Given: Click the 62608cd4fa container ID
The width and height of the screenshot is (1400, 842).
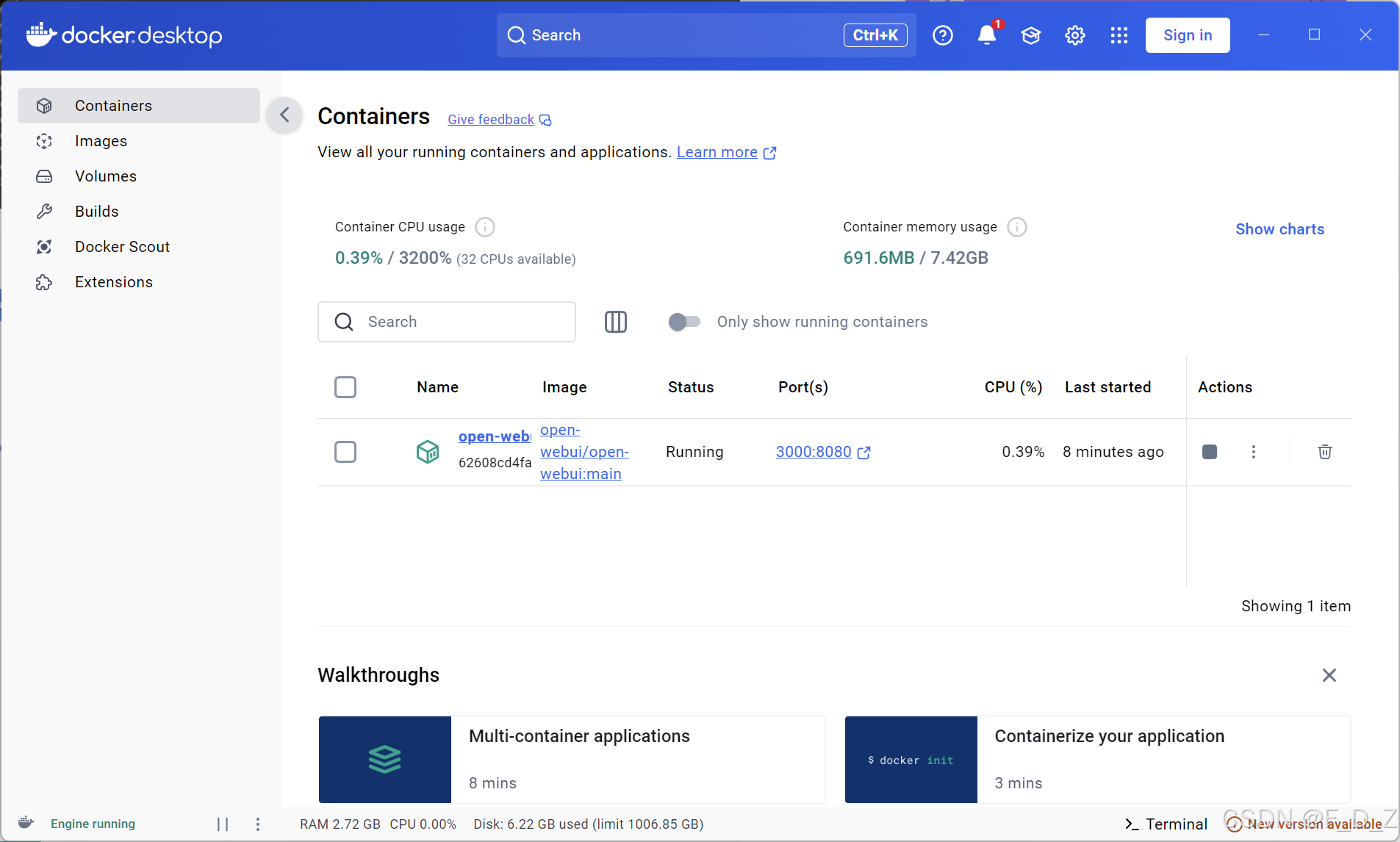Looking at the screenshot, I should click(495, 463).
